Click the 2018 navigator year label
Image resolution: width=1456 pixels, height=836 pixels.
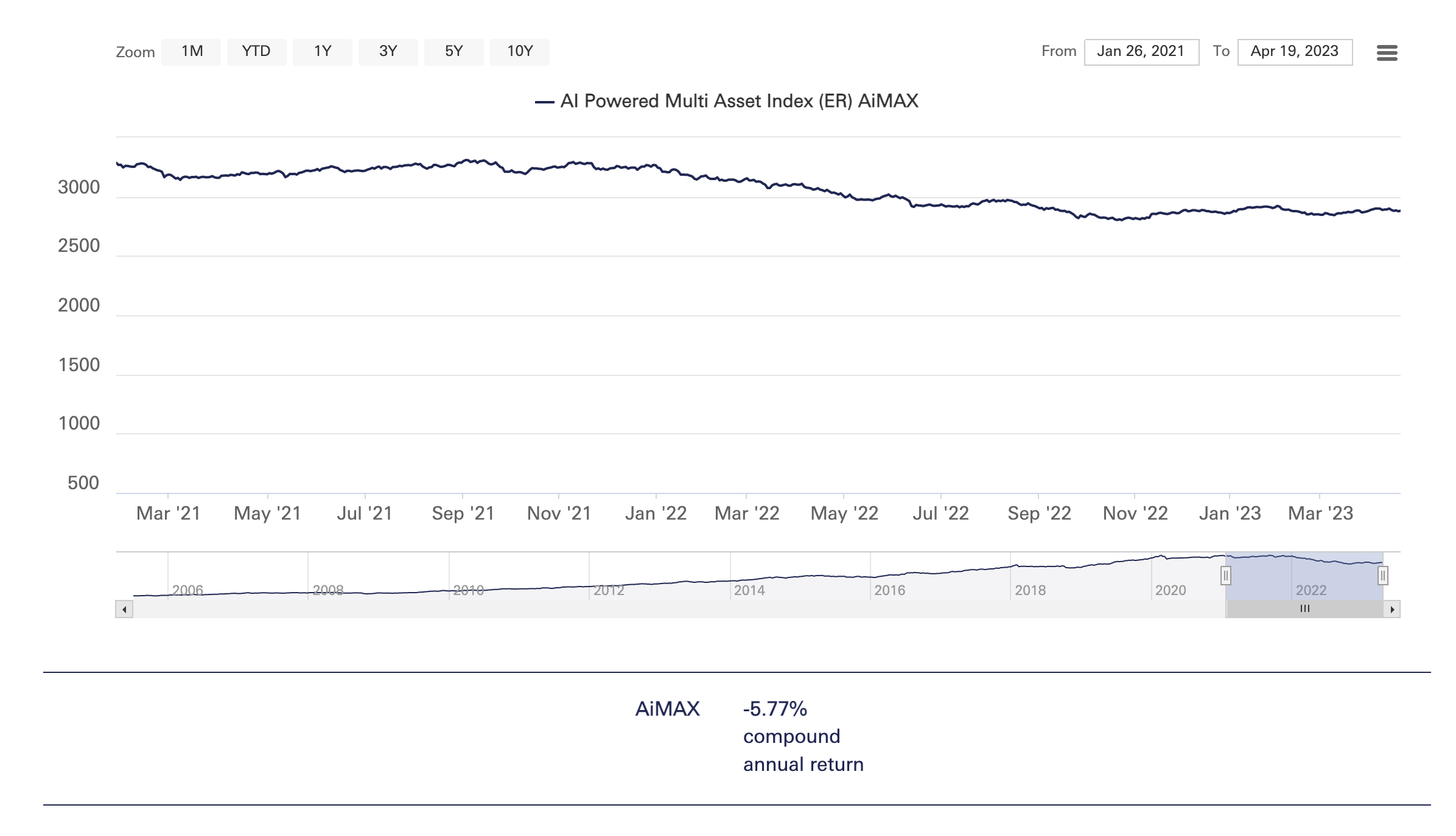(x=1030, y=590)
